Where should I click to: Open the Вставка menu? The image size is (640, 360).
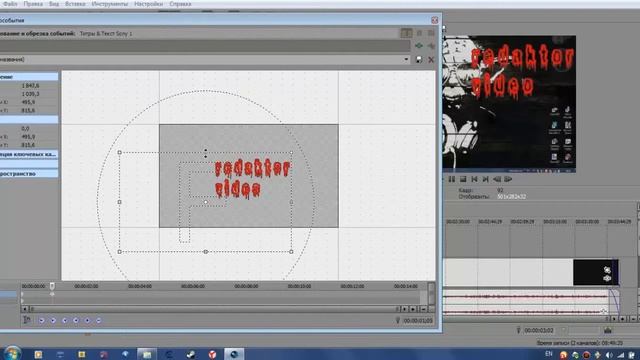(x=75, y=4)
